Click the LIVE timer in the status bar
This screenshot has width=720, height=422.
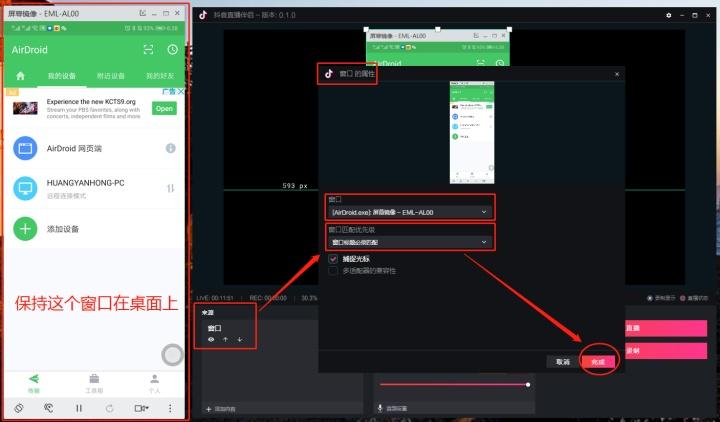pyautogui.click(x=215, y=298)
